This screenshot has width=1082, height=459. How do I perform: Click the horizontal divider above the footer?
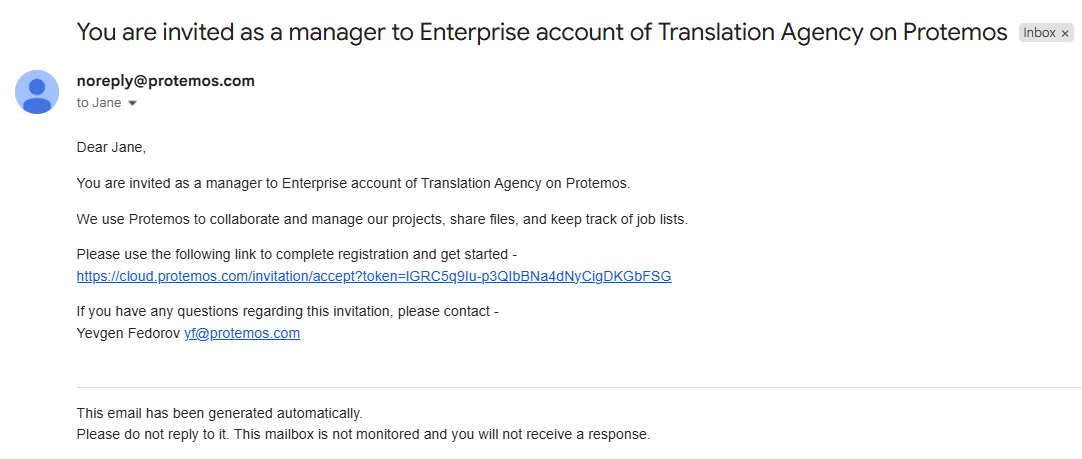[579, 387]
